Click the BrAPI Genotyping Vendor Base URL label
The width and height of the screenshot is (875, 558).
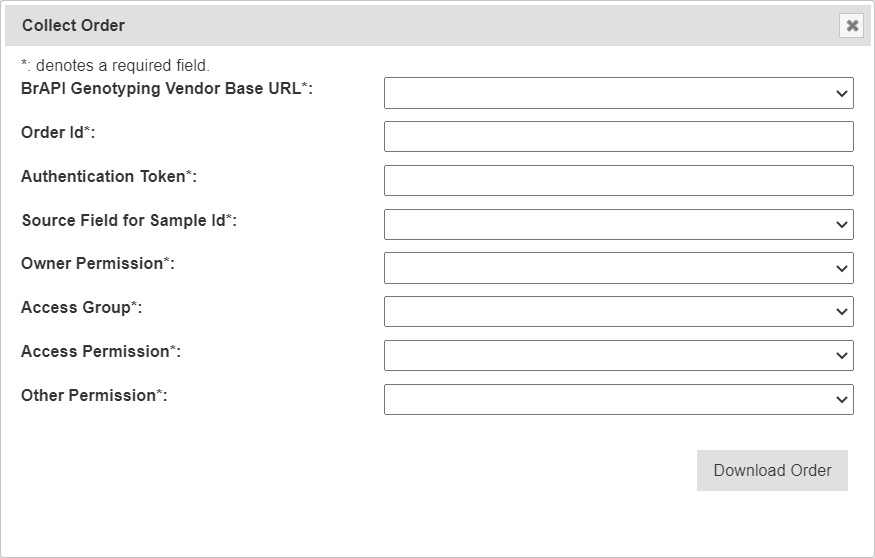pos(166,89)
